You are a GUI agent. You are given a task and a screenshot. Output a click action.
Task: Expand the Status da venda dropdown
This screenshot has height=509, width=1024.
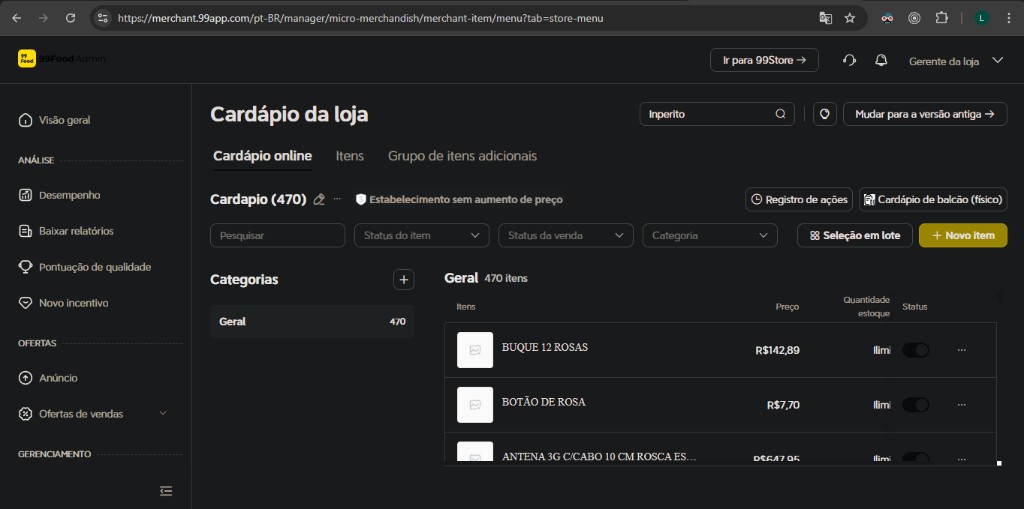pyautogui.click(x=566, y=235)
